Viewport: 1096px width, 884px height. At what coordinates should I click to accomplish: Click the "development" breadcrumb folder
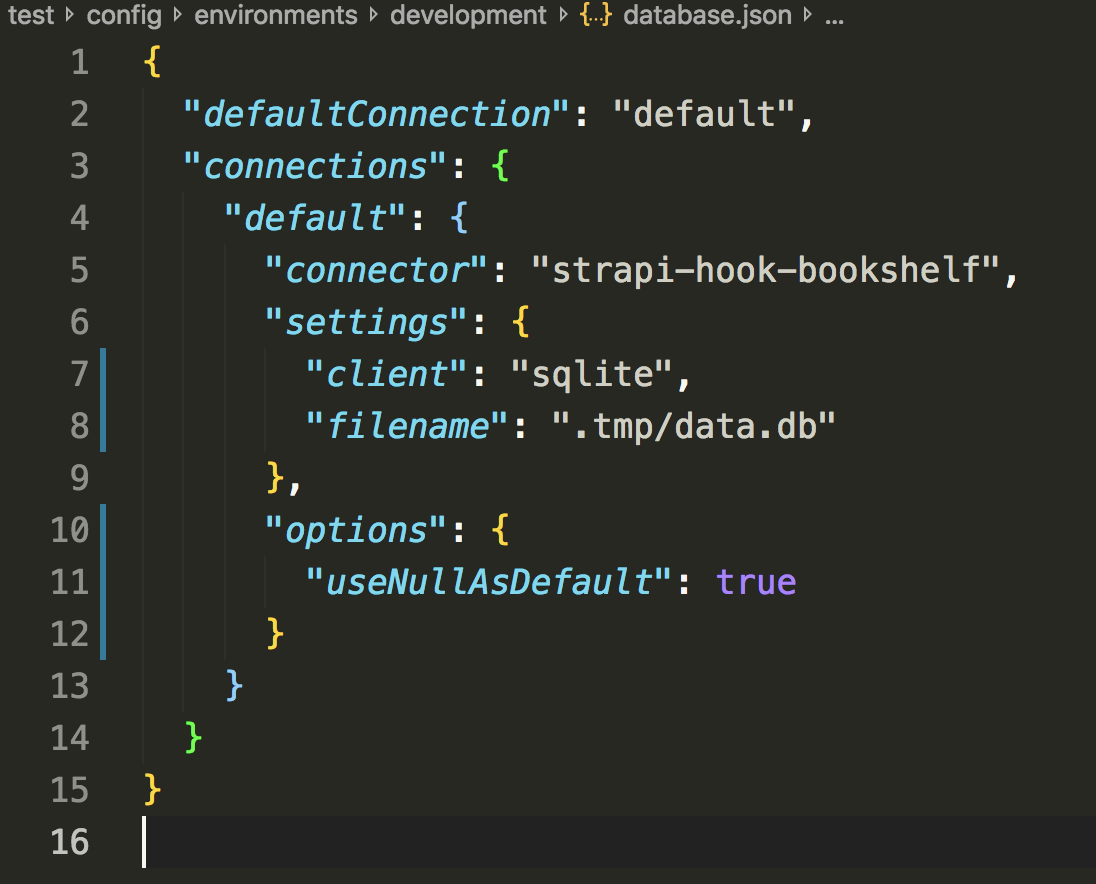[468, 15]
